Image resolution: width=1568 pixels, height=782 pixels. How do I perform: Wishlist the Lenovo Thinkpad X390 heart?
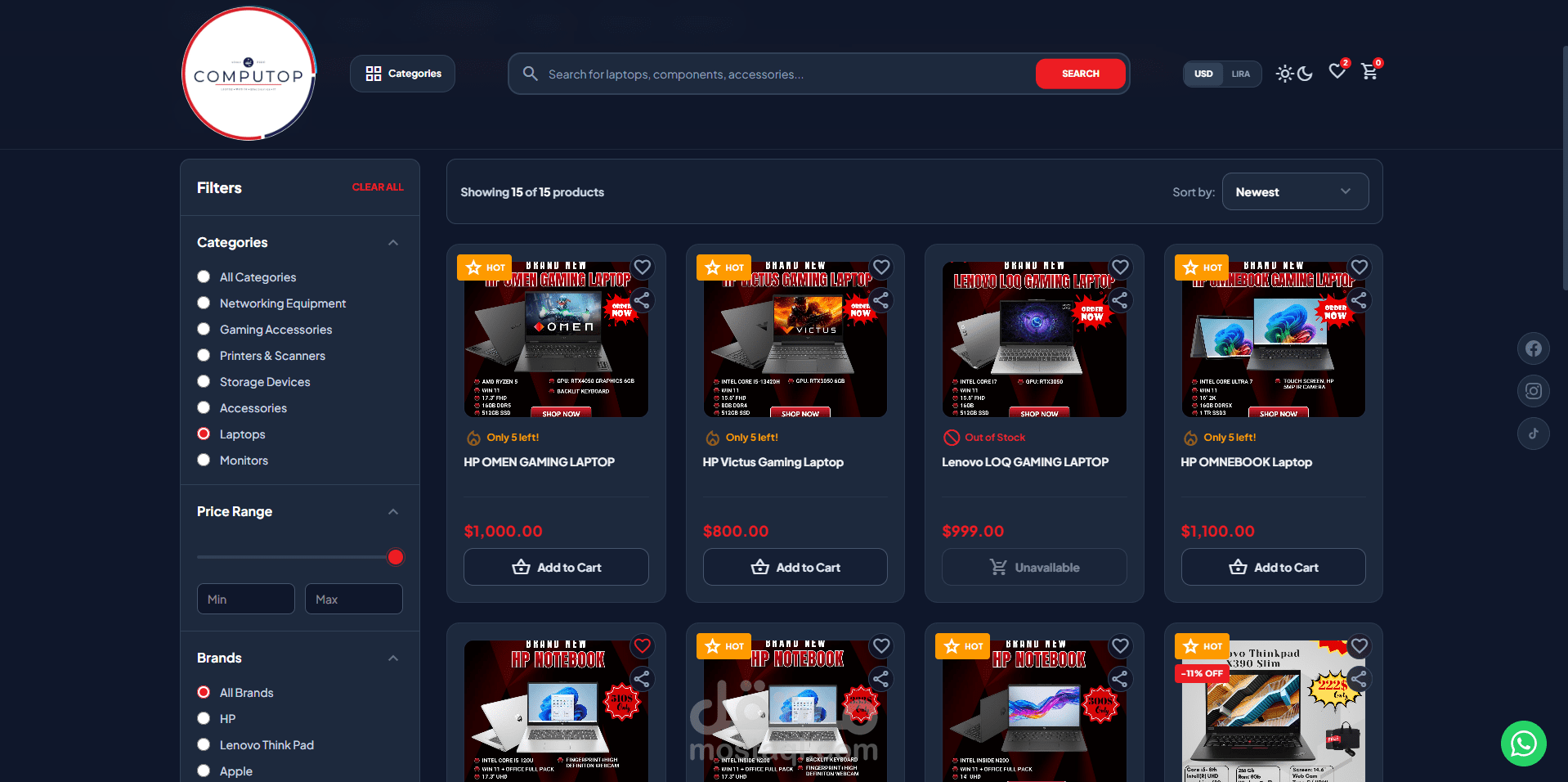[1360, 646]
